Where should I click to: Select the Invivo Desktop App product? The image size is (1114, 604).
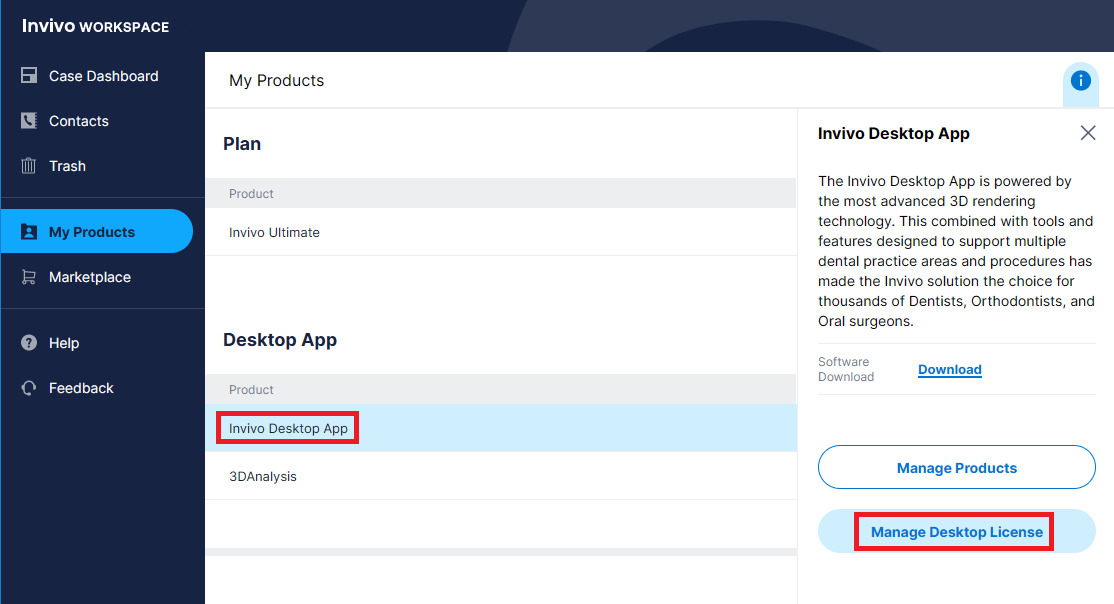tap(287, 427)
